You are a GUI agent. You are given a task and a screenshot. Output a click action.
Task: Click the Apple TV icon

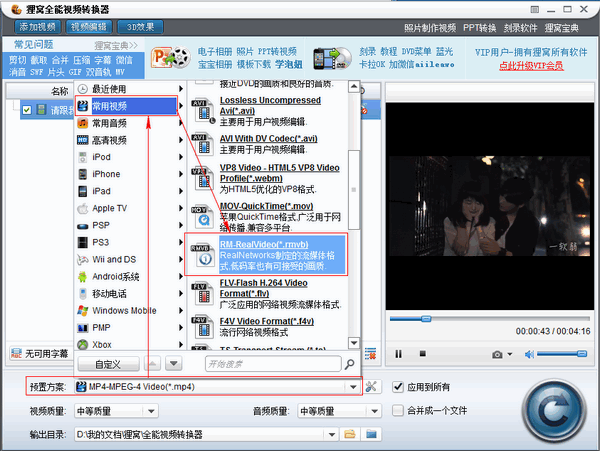pos(83,208)
